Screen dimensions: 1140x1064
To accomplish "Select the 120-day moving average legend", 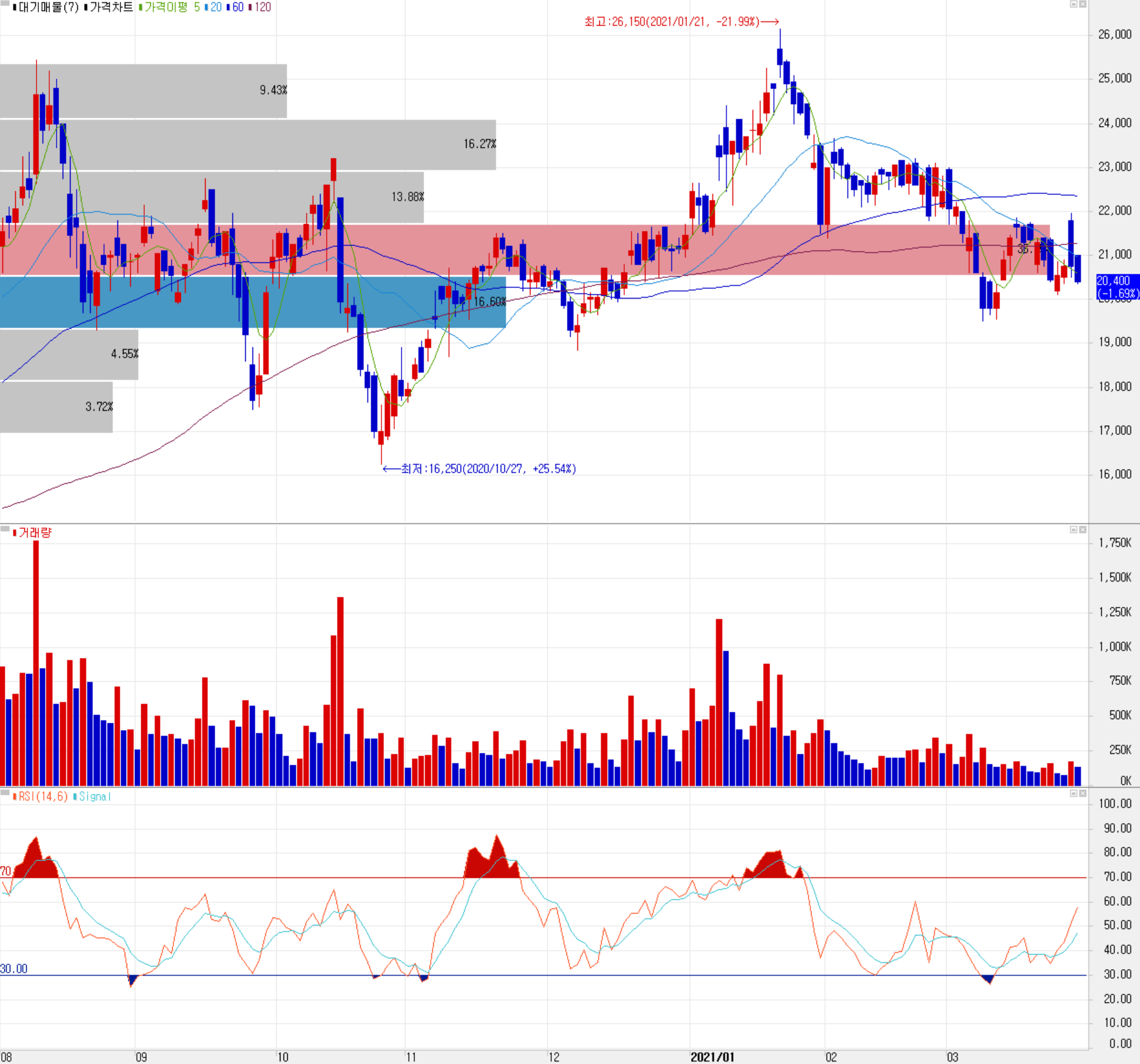I will click(260, 7).
